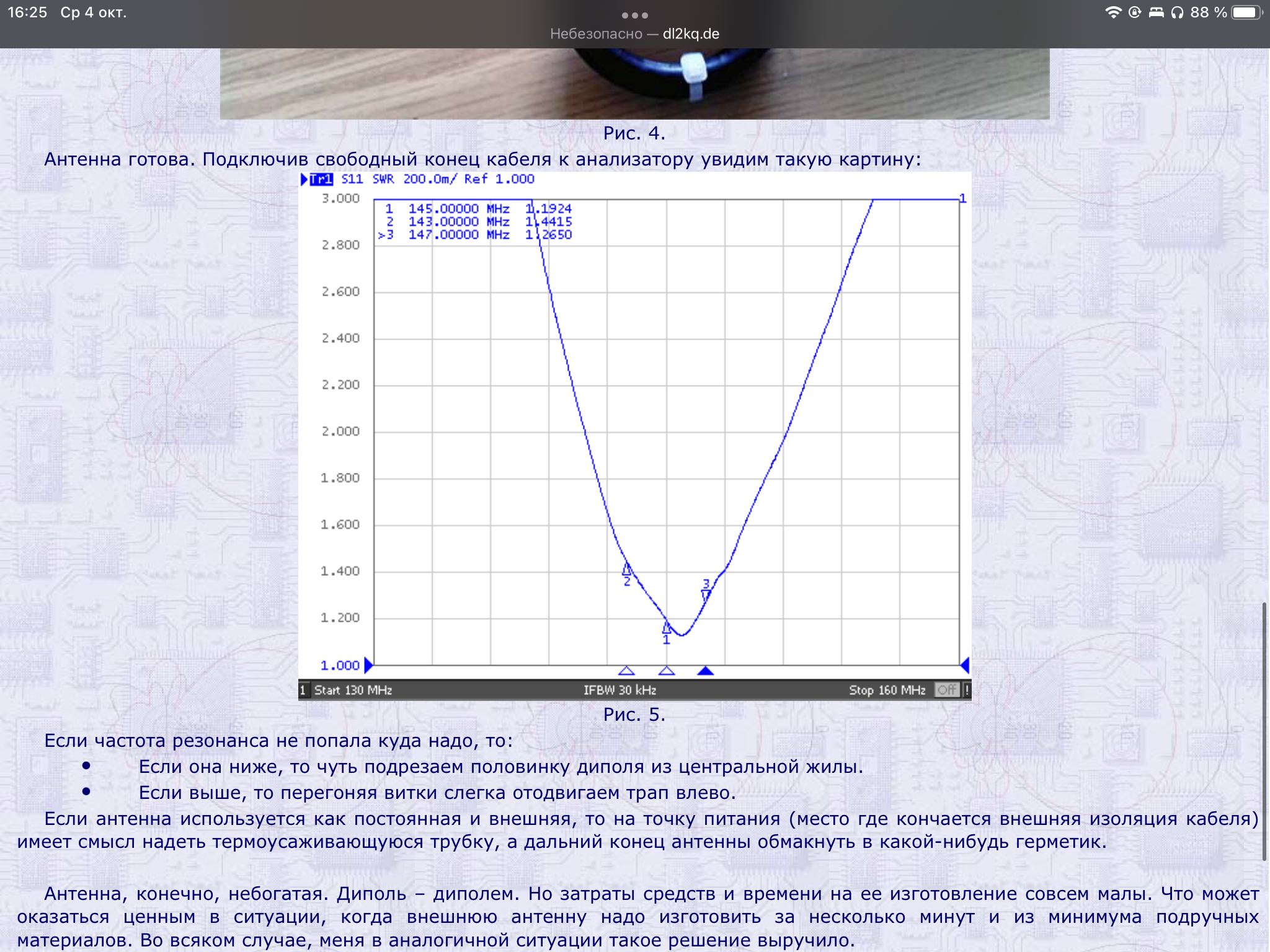Click the left reference-level arrow at 1.000
Viewport: 1270px width, 952px height.
pyautogui.click(x=368, y=665)
